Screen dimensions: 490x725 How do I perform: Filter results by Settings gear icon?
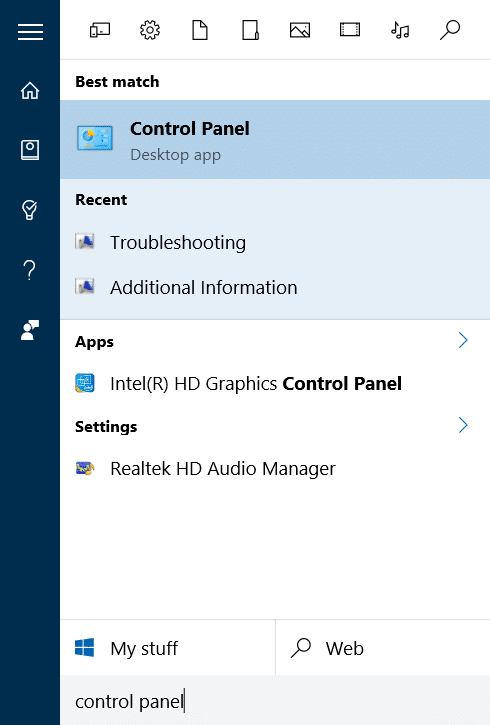[x=150, y=31]
